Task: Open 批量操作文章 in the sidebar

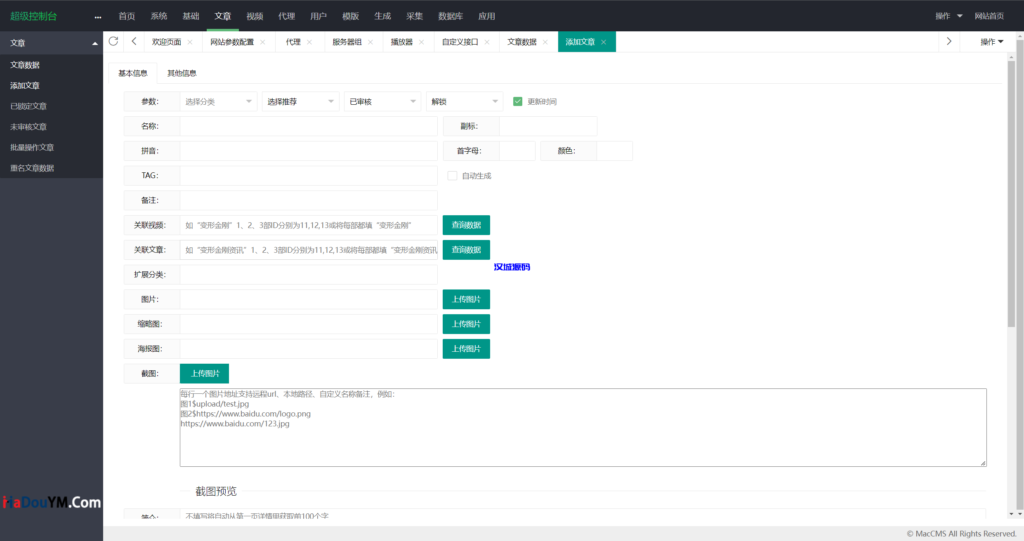Action: coord(32,148)
